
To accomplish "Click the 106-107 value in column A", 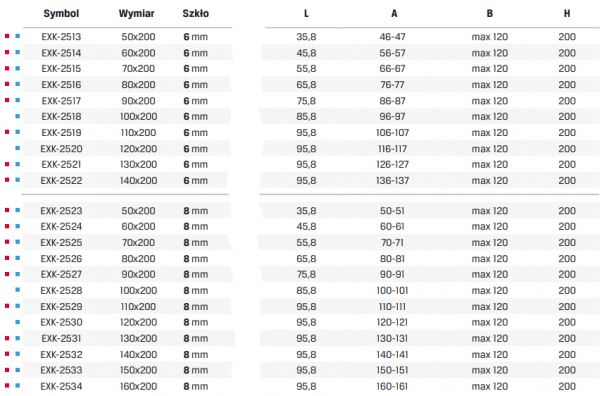I will click(393, 133).
